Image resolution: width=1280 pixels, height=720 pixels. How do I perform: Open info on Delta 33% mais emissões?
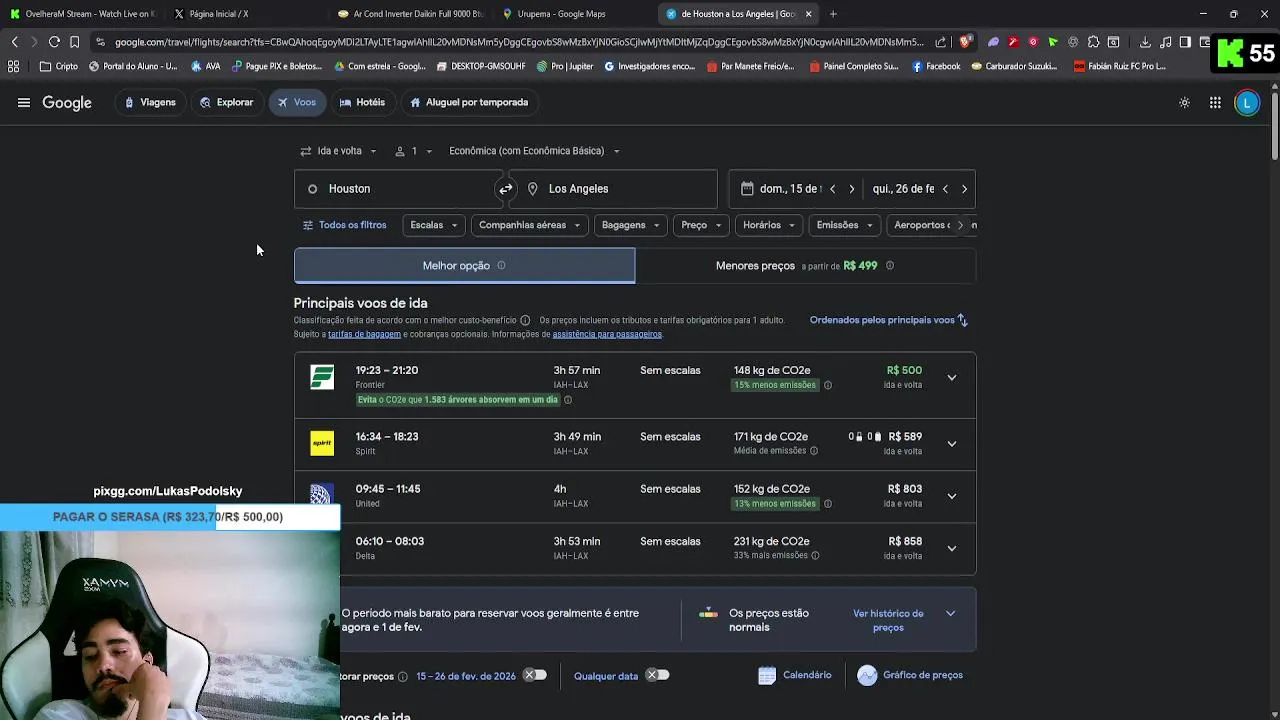815,555
